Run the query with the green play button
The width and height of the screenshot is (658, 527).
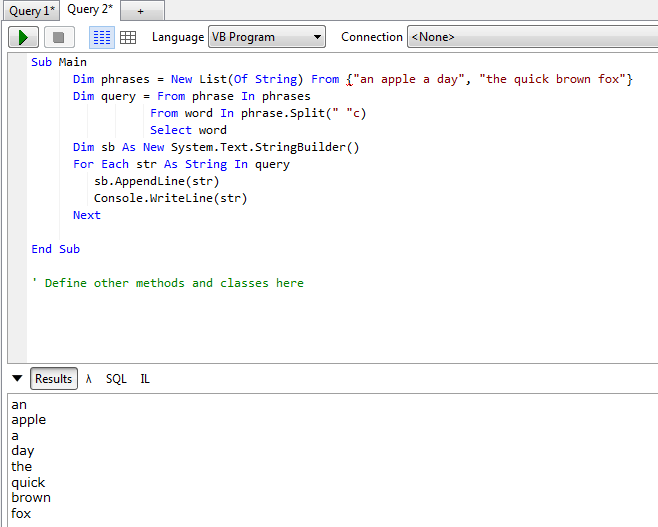[x=24, y=37]
